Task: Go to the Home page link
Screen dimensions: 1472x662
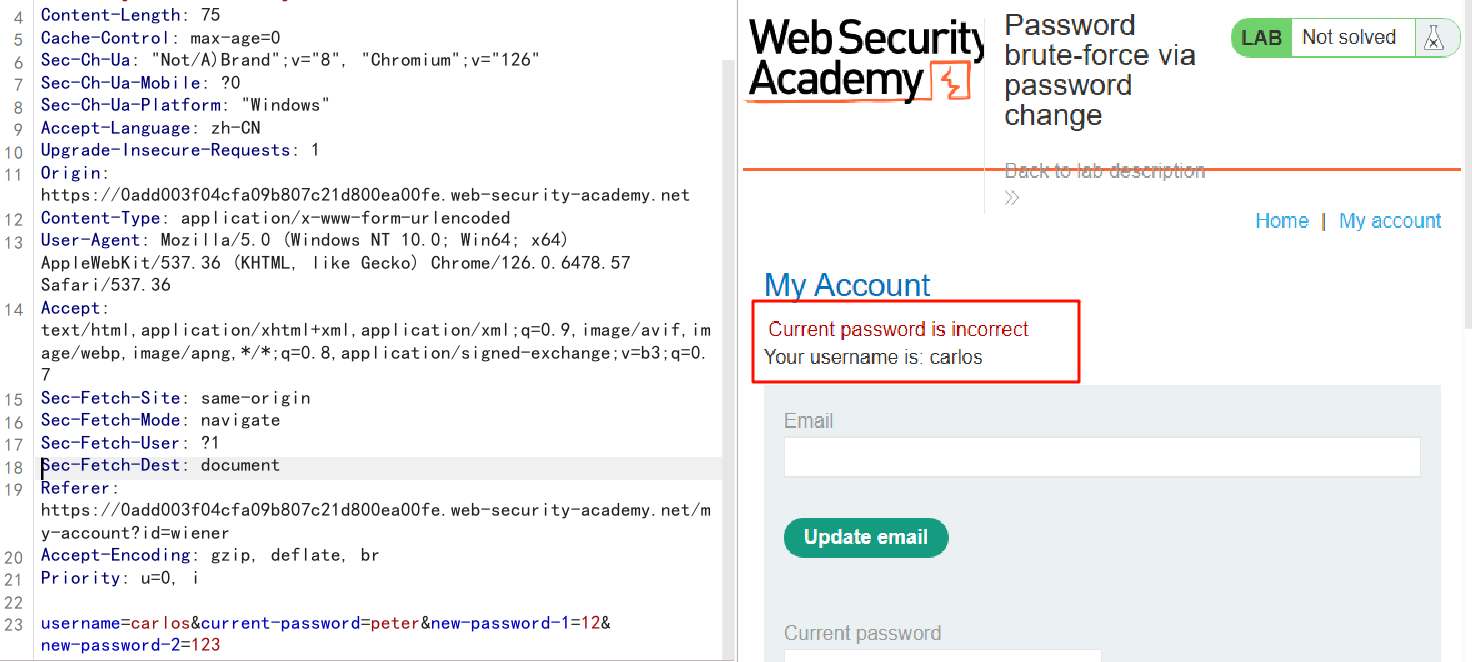Action: pos(1281,221)
